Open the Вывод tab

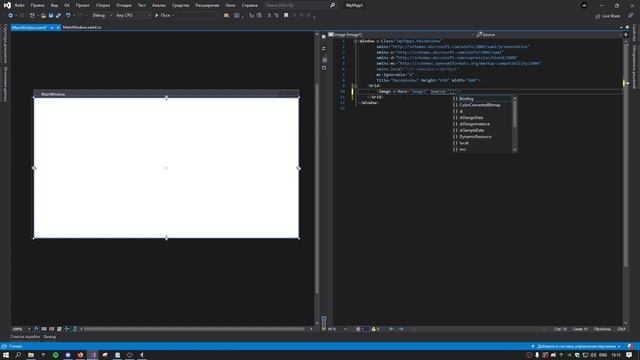point(50,337)
